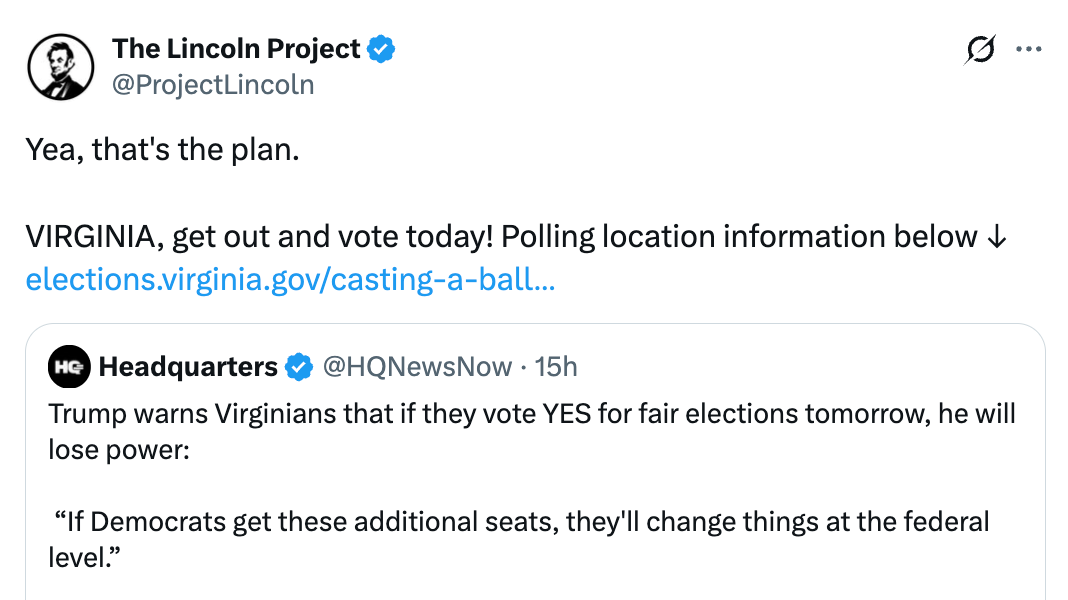Click verified badge beside The Lincoln Project

pyautogui.click(x=382, y=48)
